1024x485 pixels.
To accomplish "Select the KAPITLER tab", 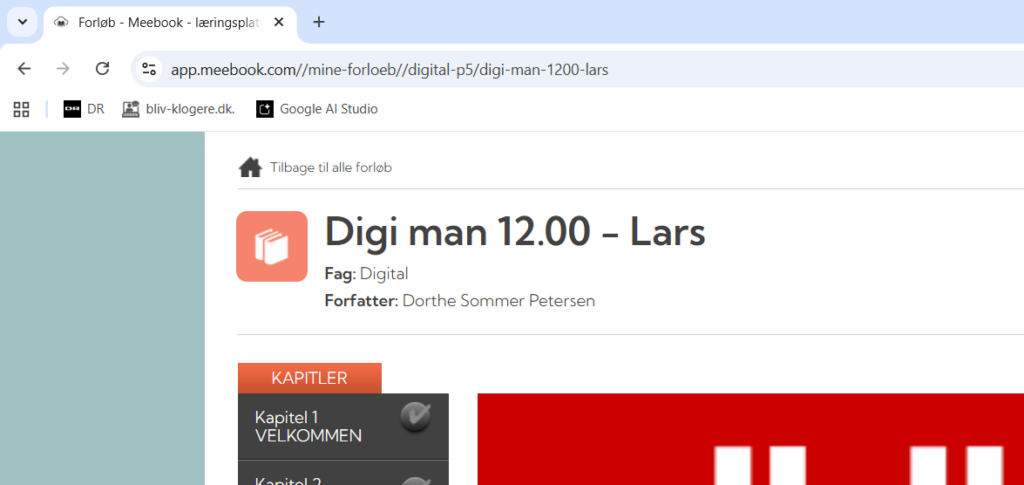I will [x=310, y=378].
